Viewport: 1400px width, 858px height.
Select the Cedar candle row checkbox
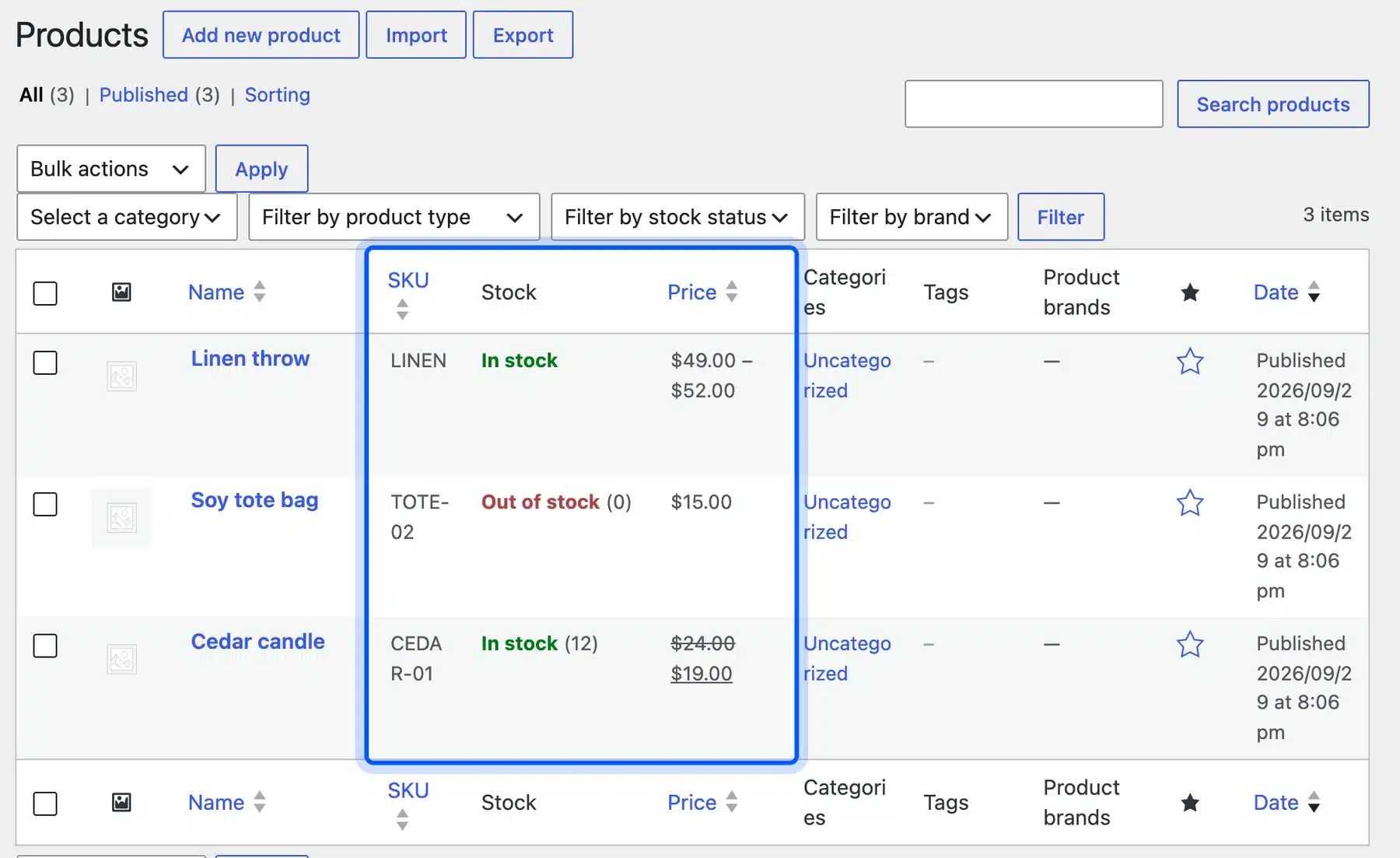45,646
